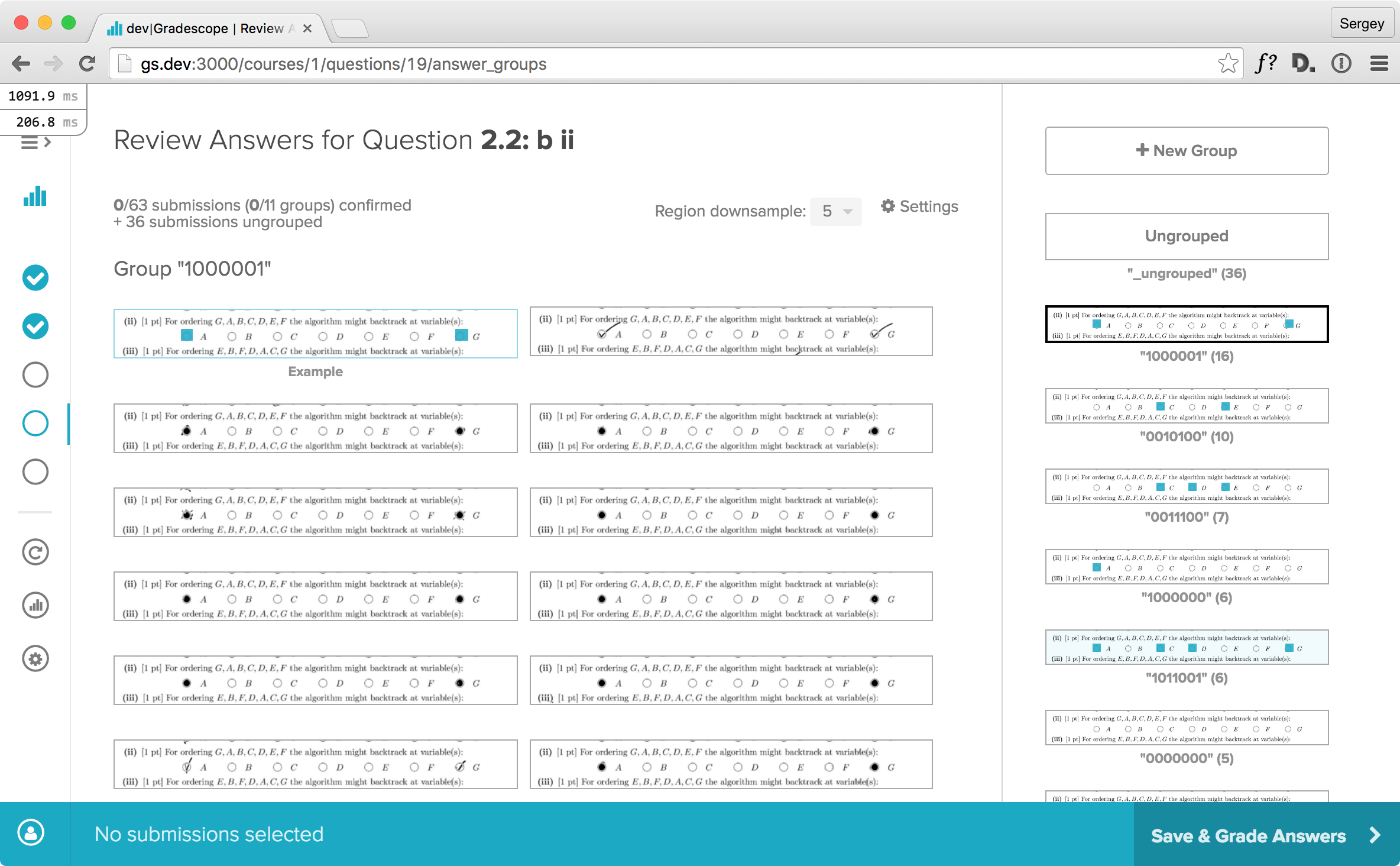The image size is (1400, 866).
Task: Click the "0000000" (5) label
Action: tap(1187, 758)
